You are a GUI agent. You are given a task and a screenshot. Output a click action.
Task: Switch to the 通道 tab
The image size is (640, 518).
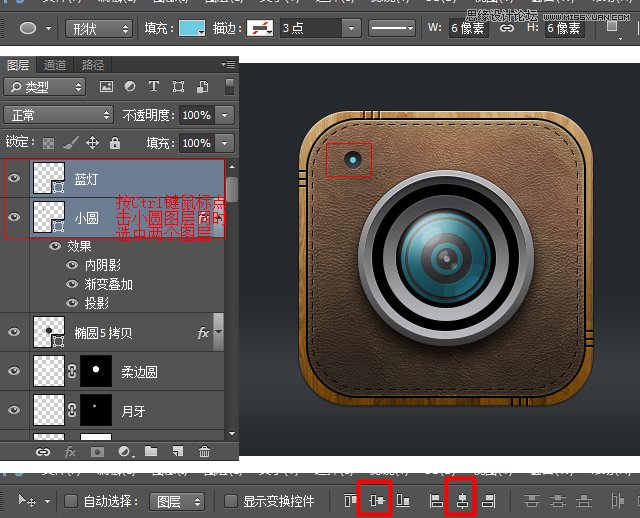click(x=55, y=65)
